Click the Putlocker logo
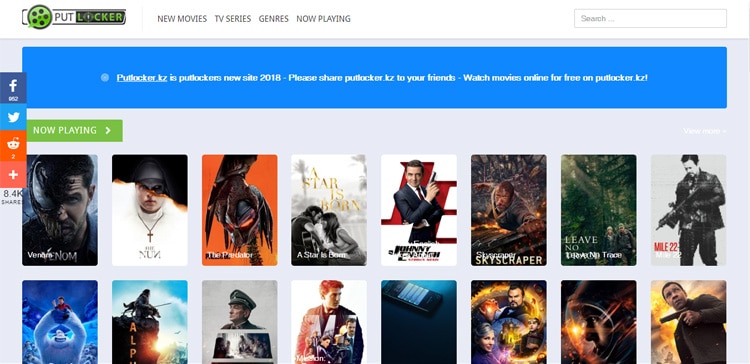The width and height of the screenshot is (750, 364). 74,17
